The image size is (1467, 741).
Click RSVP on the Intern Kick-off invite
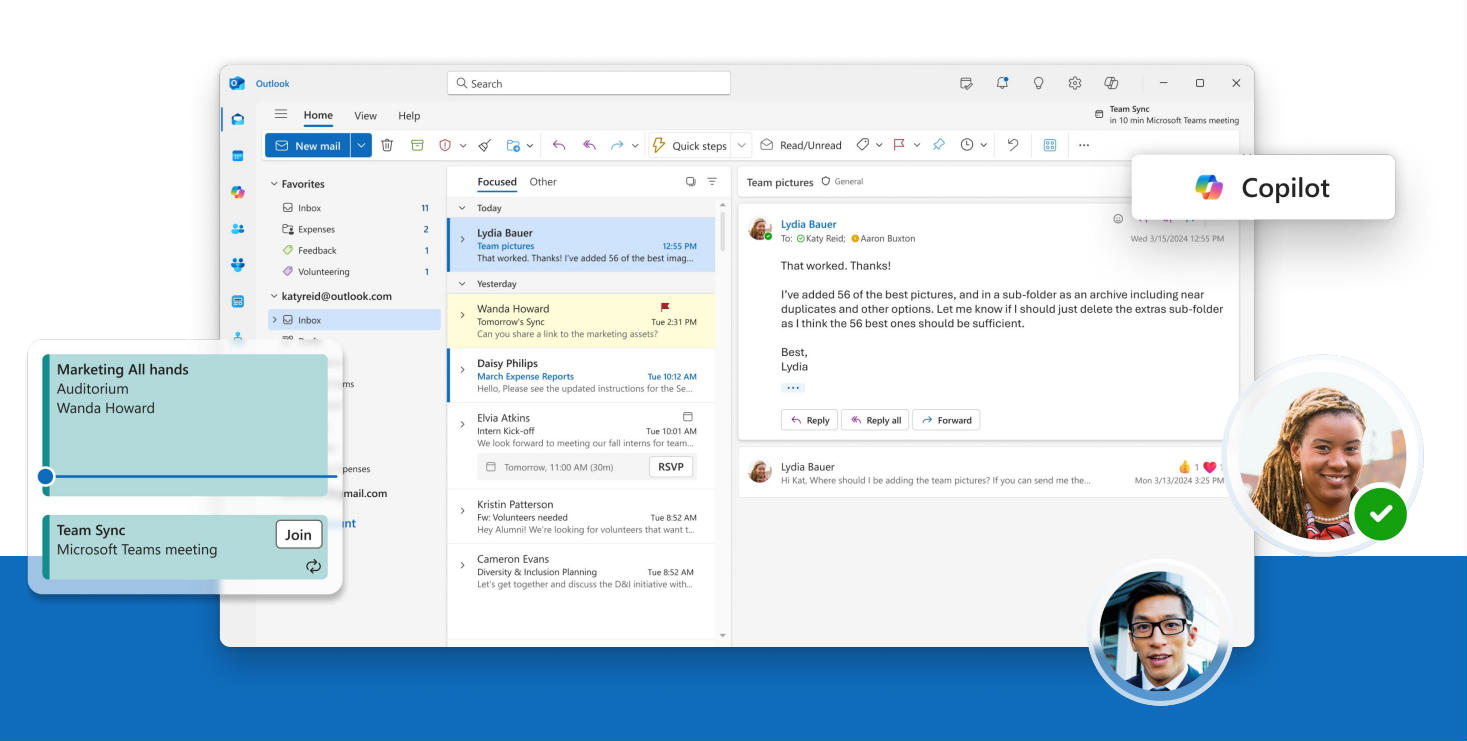coord(671,466)
